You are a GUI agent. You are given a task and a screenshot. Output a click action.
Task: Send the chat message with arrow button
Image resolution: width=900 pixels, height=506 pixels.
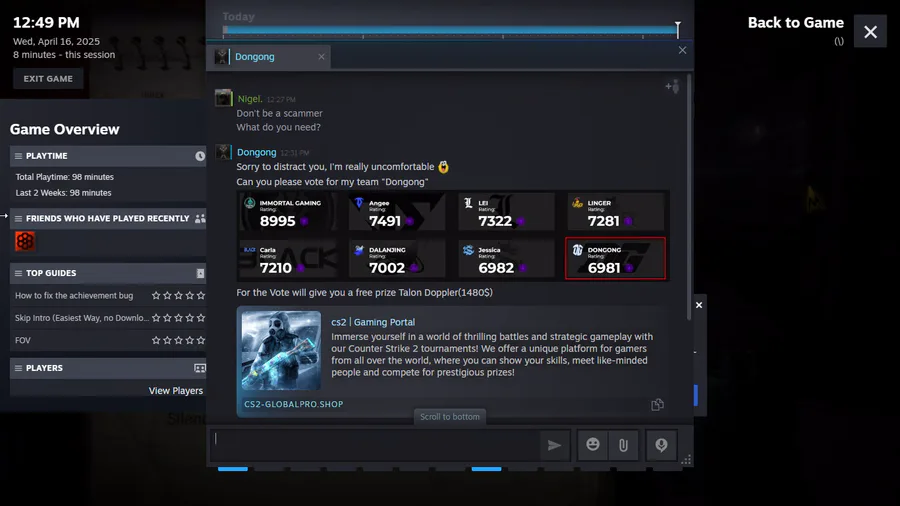tap(554, 445)
